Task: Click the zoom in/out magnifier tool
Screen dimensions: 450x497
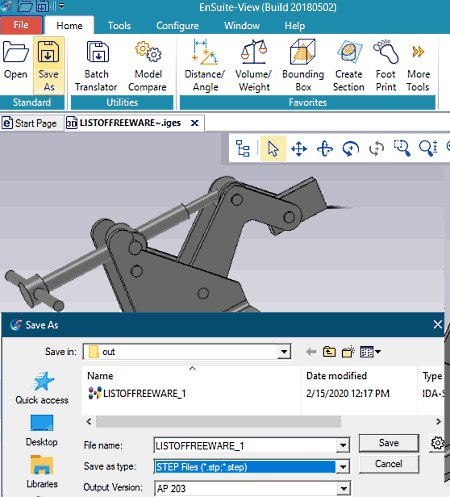Action: tap(428, 148)
